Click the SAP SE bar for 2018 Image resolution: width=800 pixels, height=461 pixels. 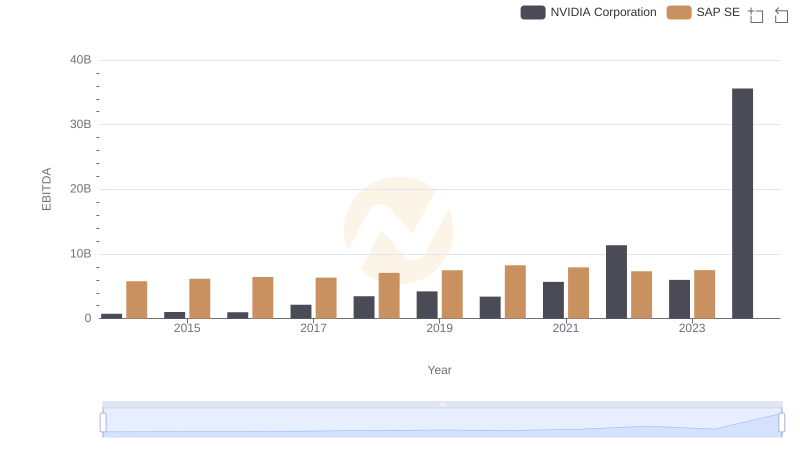389,296
